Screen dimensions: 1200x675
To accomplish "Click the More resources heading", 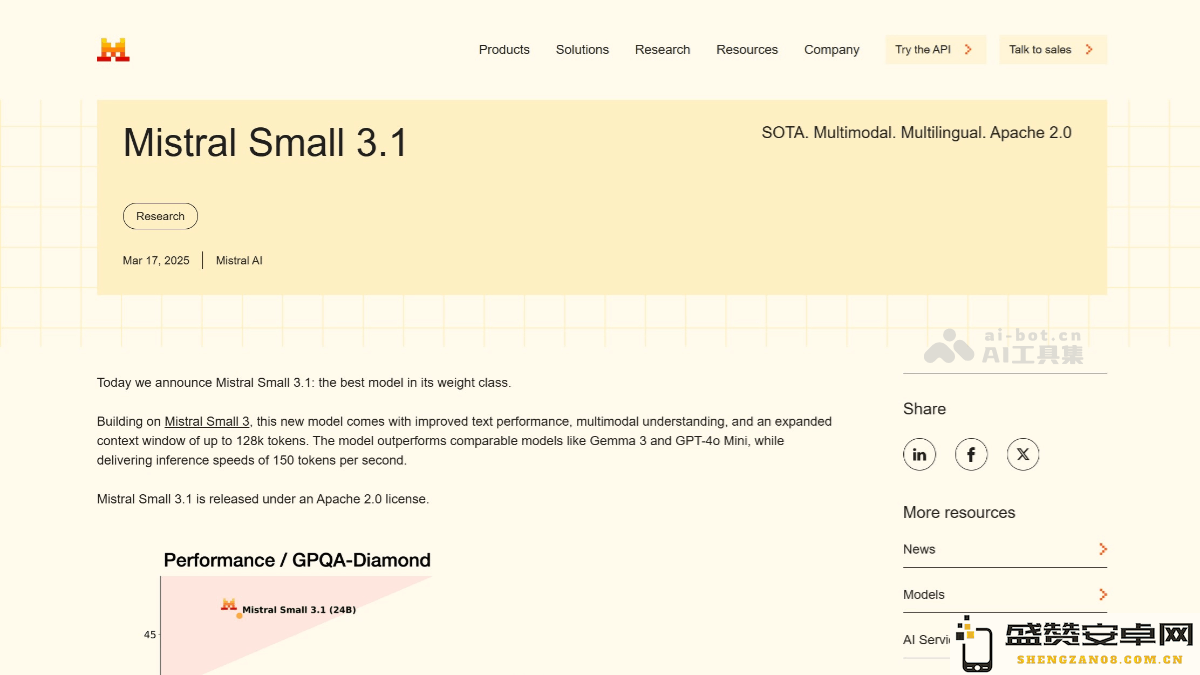I will tap(959, 512).
